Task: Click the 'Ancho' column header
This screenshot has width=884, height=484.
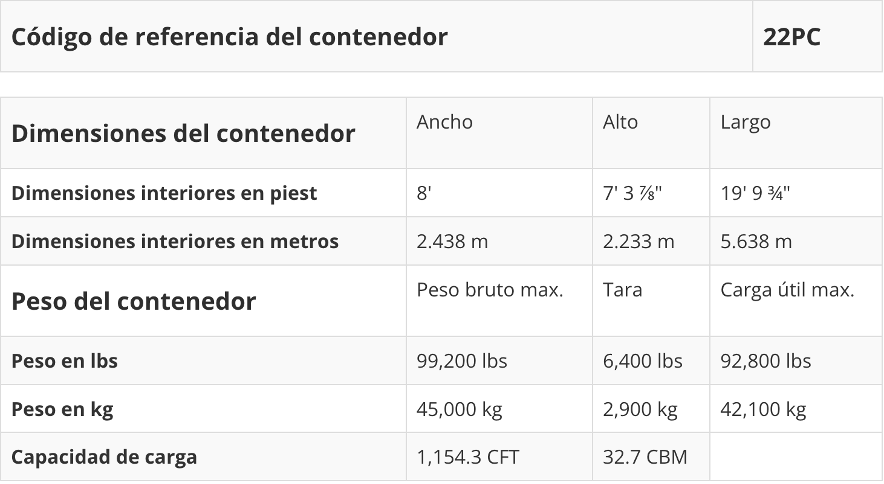Action: point(444,122)
